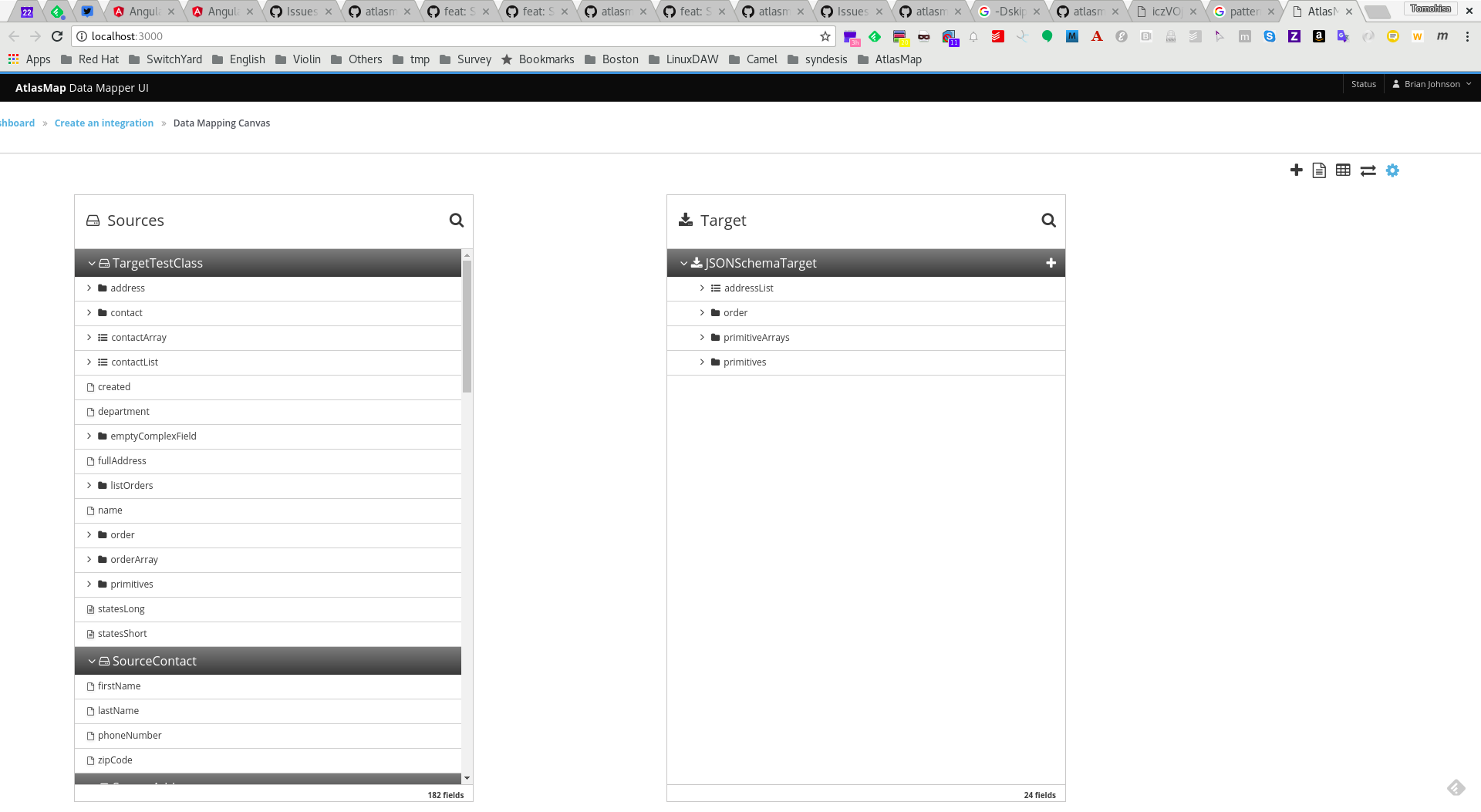Go to Create an integration breadcrumb

pos(104,123)
